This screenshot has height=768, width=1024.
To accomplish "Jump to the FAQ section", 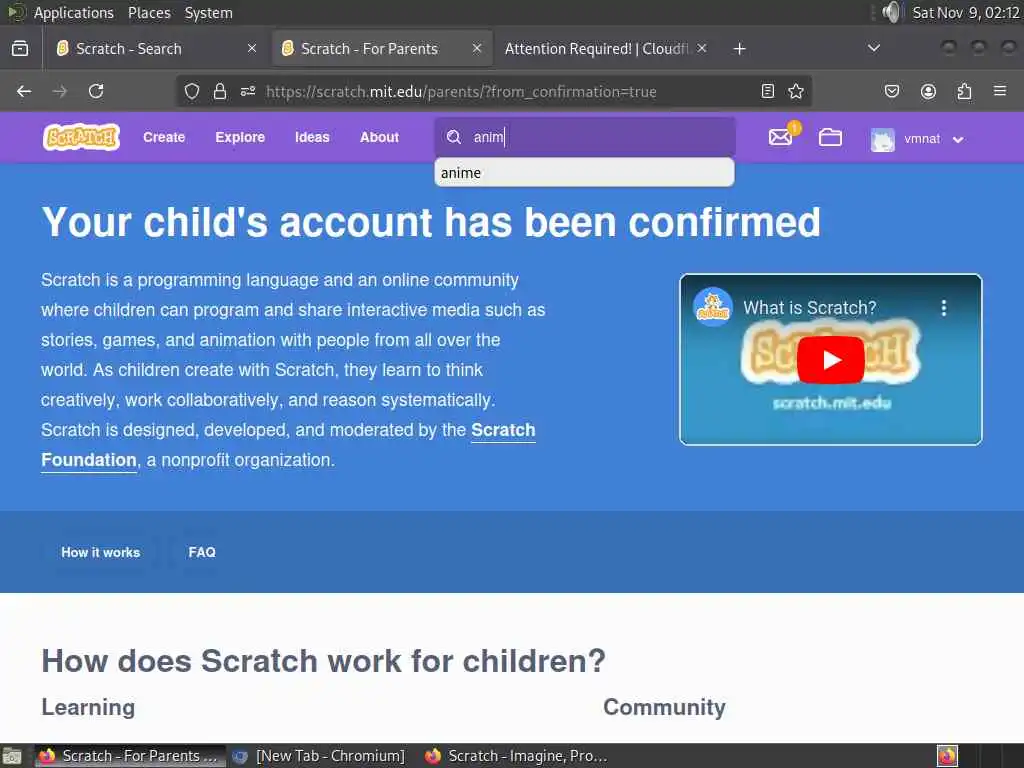I will pyautogui.click(x=202, y=552).
